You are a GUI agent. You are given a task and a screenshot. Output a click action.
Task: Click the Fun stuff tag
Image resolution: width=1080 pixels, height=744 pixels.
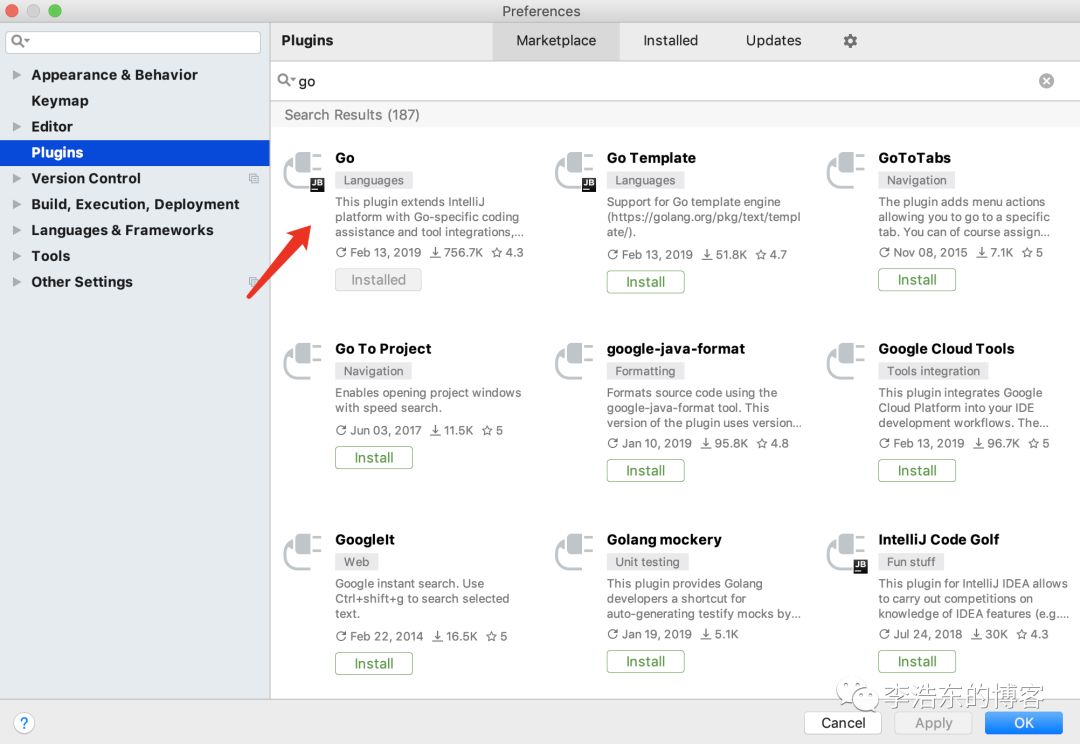(x=911, y=562)
